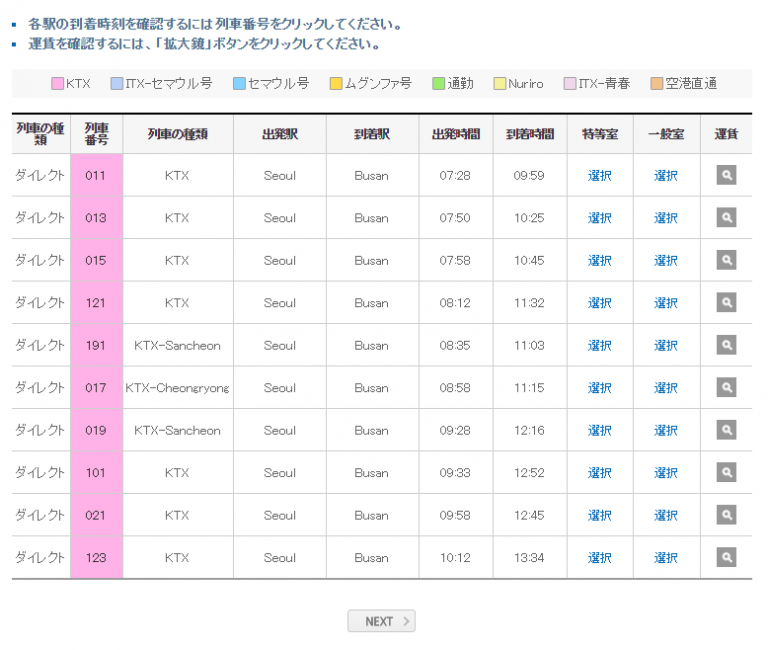Show fare for train 121

pos(726,303)
